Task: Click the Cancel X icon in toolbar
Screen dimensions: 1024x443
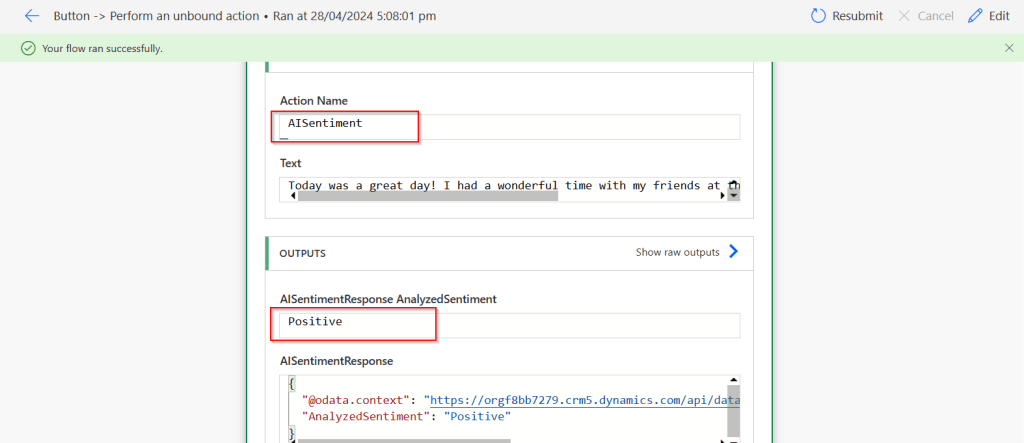Action: pos(905,16)
